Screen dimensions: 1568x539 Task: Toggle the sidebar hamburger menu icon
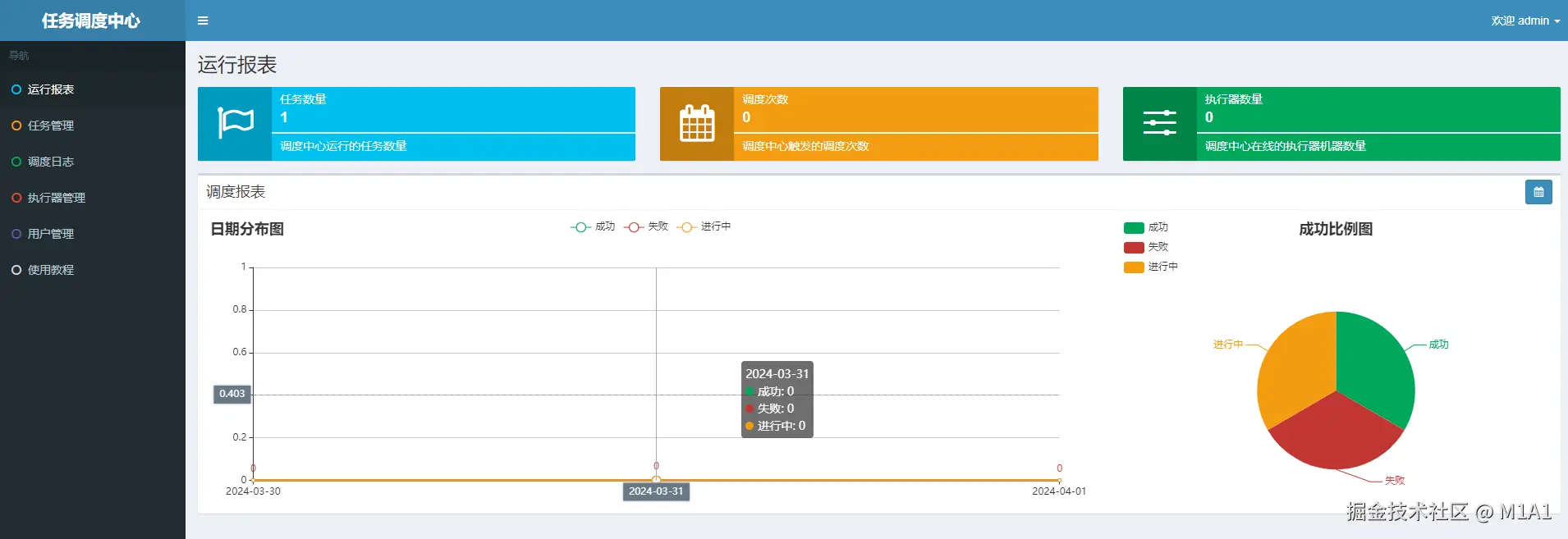pos(203,21)
